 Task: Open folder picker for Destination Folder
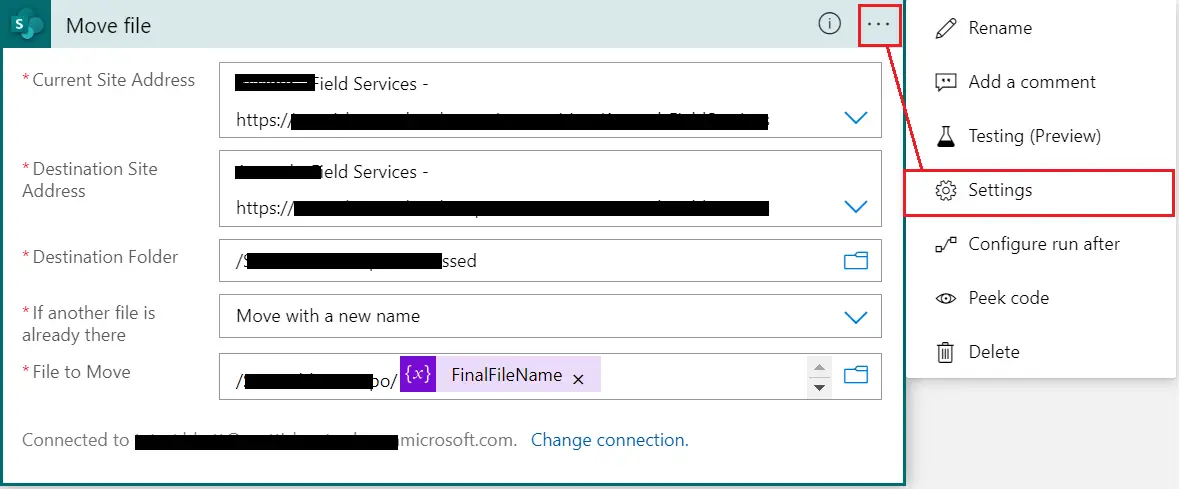855,261
